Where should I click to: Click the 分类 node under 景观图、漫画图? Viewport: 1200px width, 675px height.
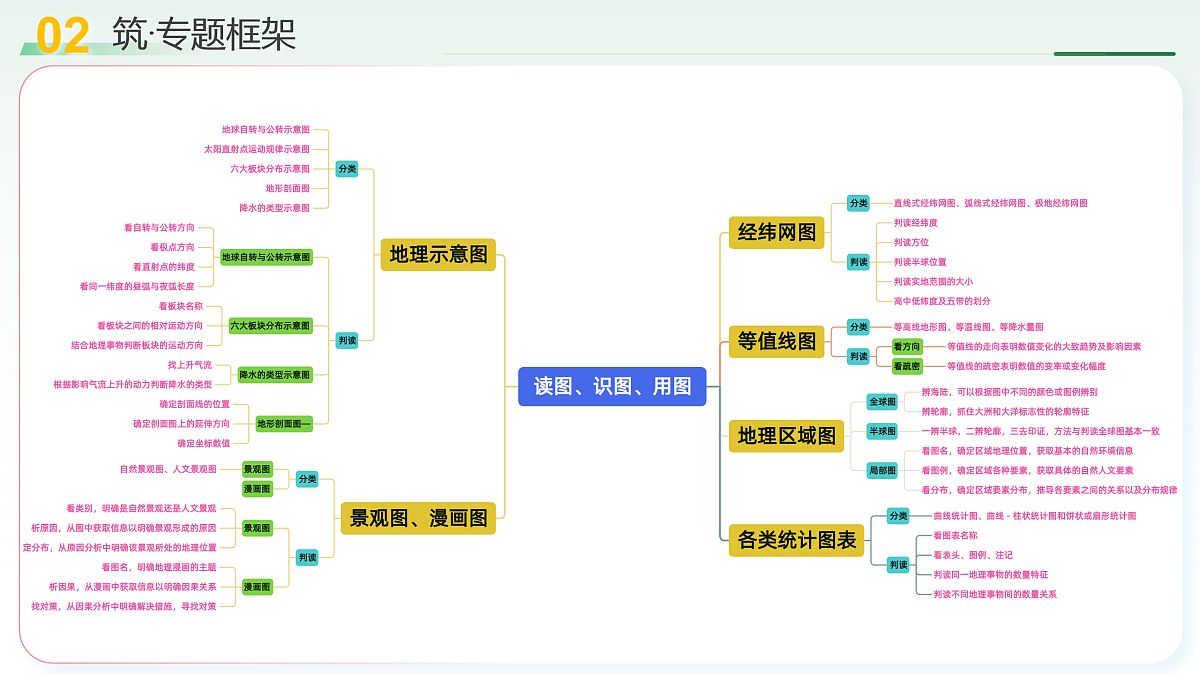coord(307,479)
